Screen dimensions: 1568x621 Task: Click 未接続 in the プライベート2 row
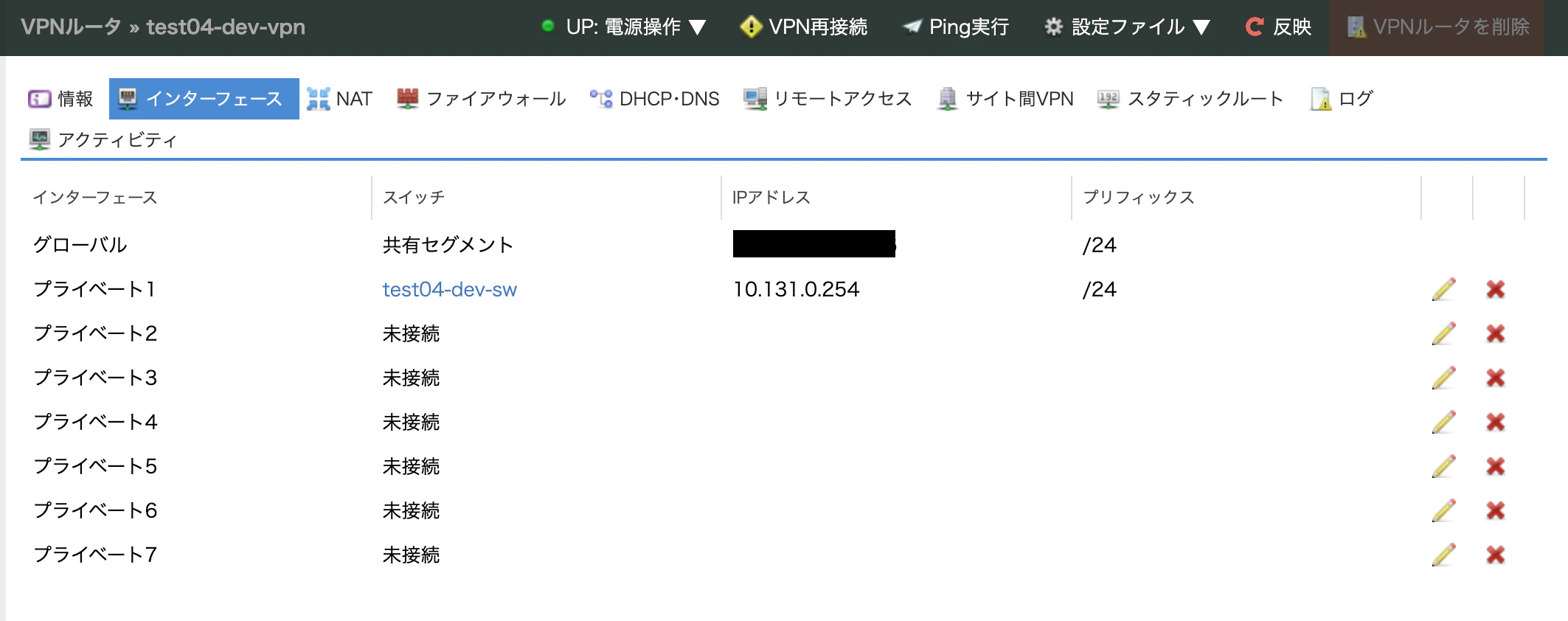(412, 333)
